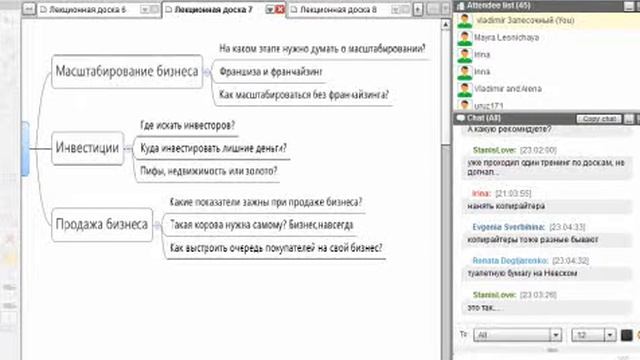Screen dimensions: 640x360
Task: Click avatar icon of Mayra Leonichaya
Action: [464, 38]
